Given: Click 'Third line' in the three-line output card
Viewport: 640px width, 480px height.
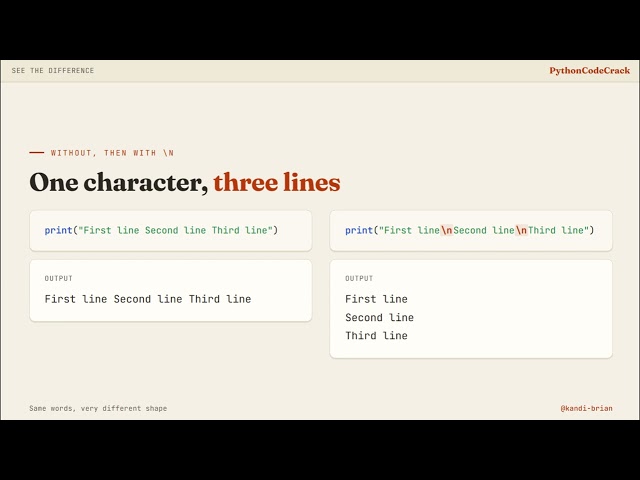Looking at the screenshot, I should [376, 336].
